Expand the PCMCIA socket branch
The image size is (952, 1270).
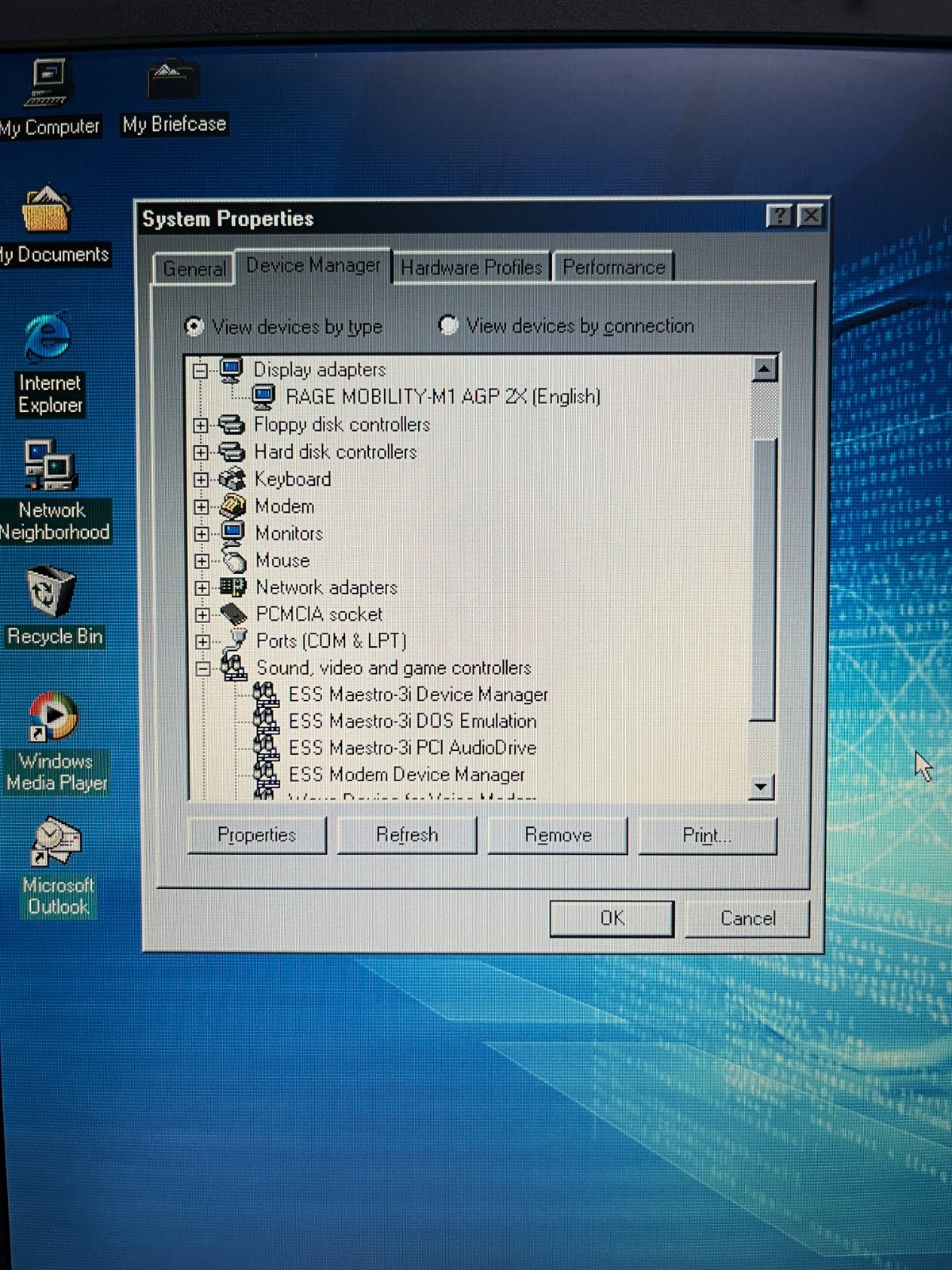point(203,614)
